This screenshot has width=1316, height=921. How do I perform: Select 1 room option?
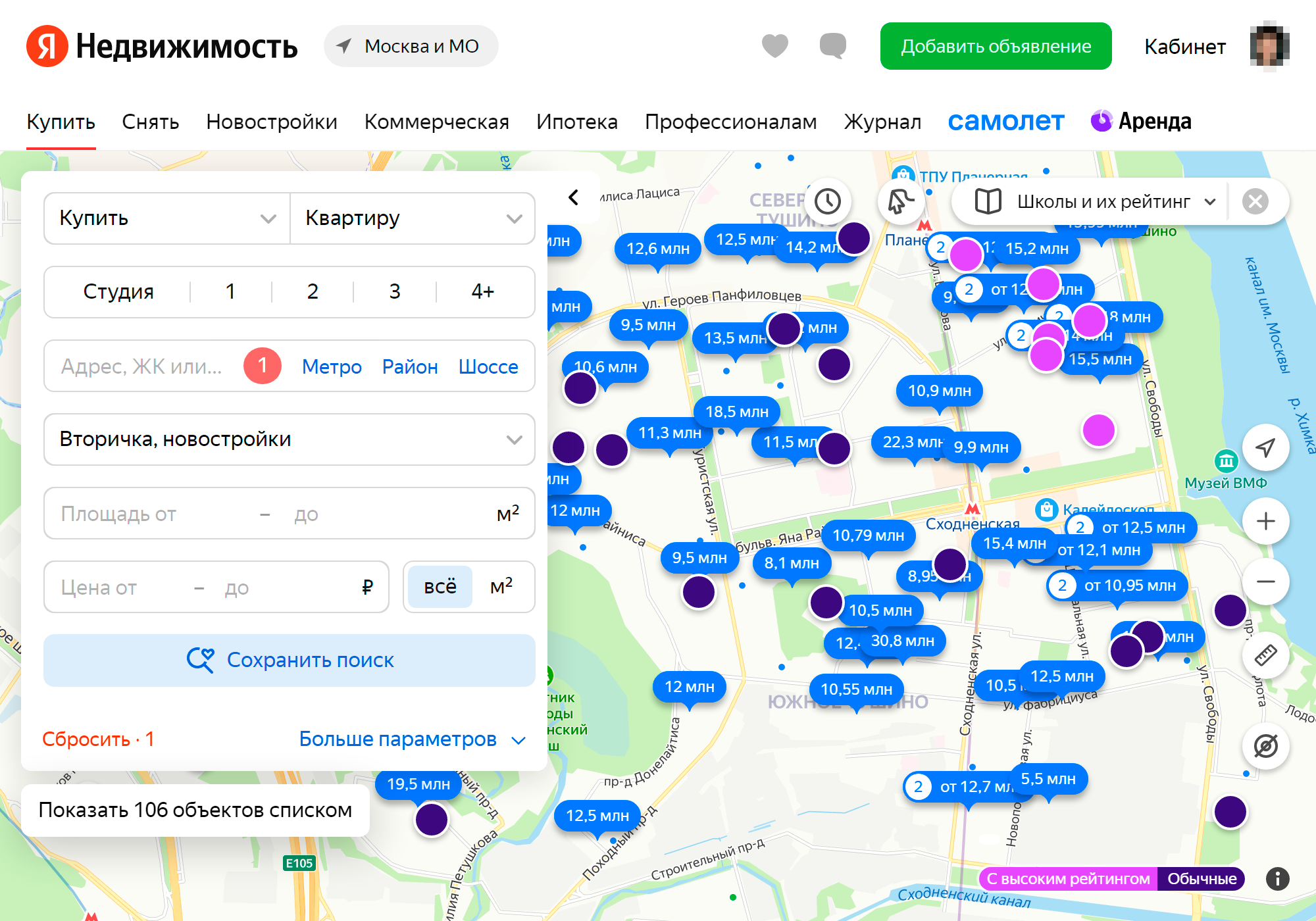[230, 291]
